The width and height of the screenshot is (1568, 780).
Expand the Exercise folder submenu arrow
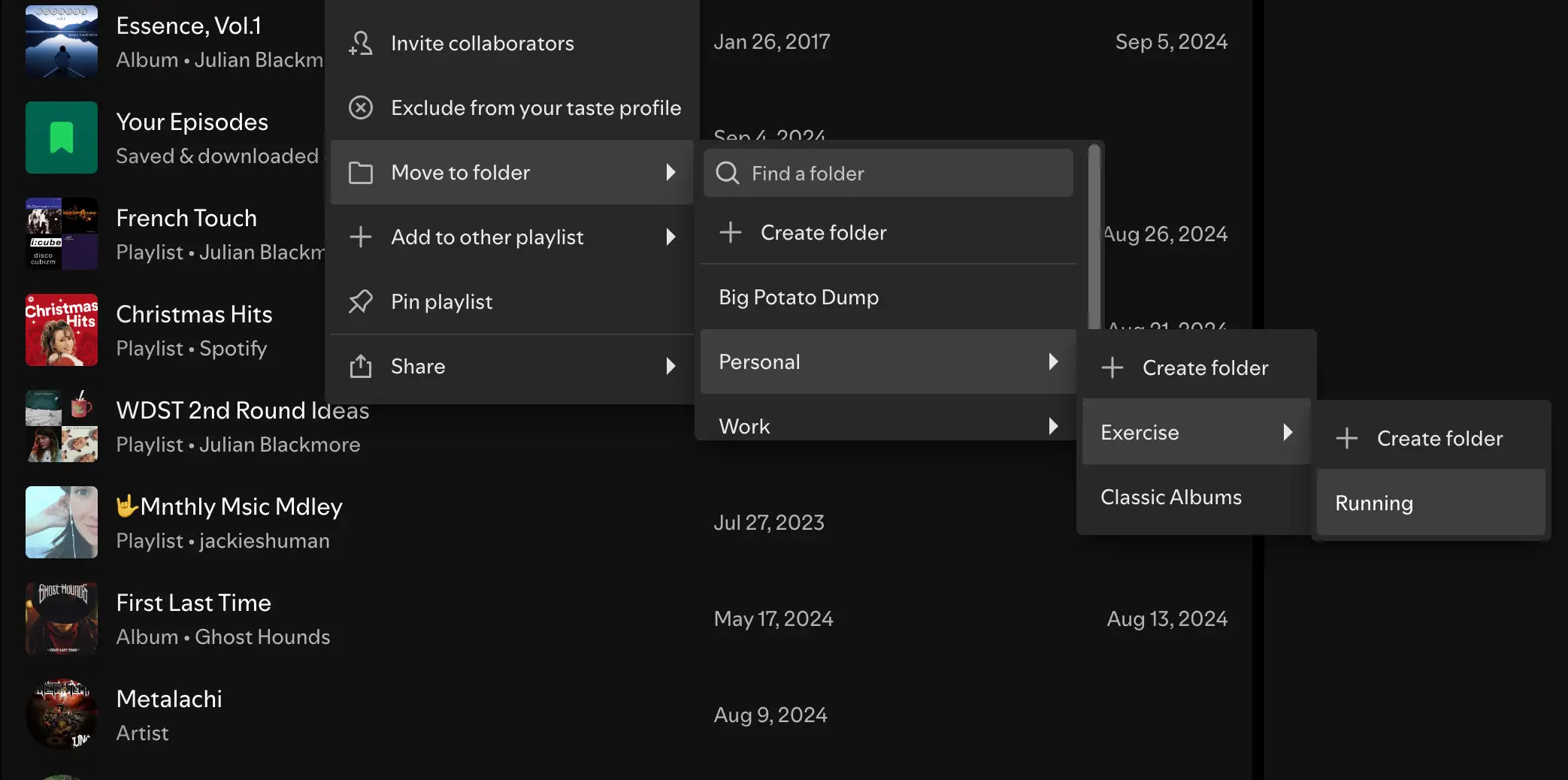tap(1288, 432)
